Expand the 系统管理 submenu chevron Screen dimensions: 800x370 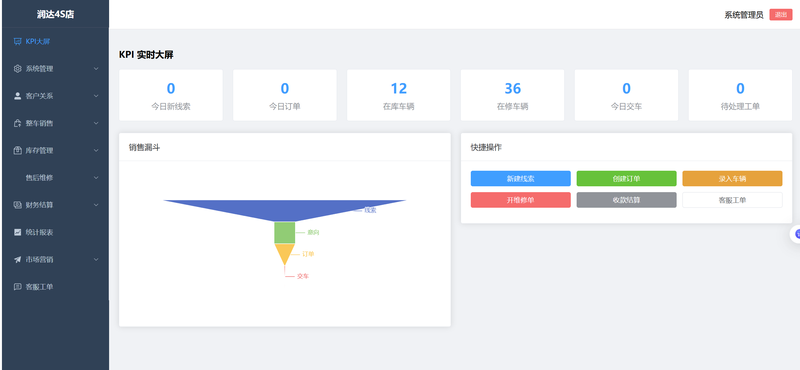[x=96, y=69]
